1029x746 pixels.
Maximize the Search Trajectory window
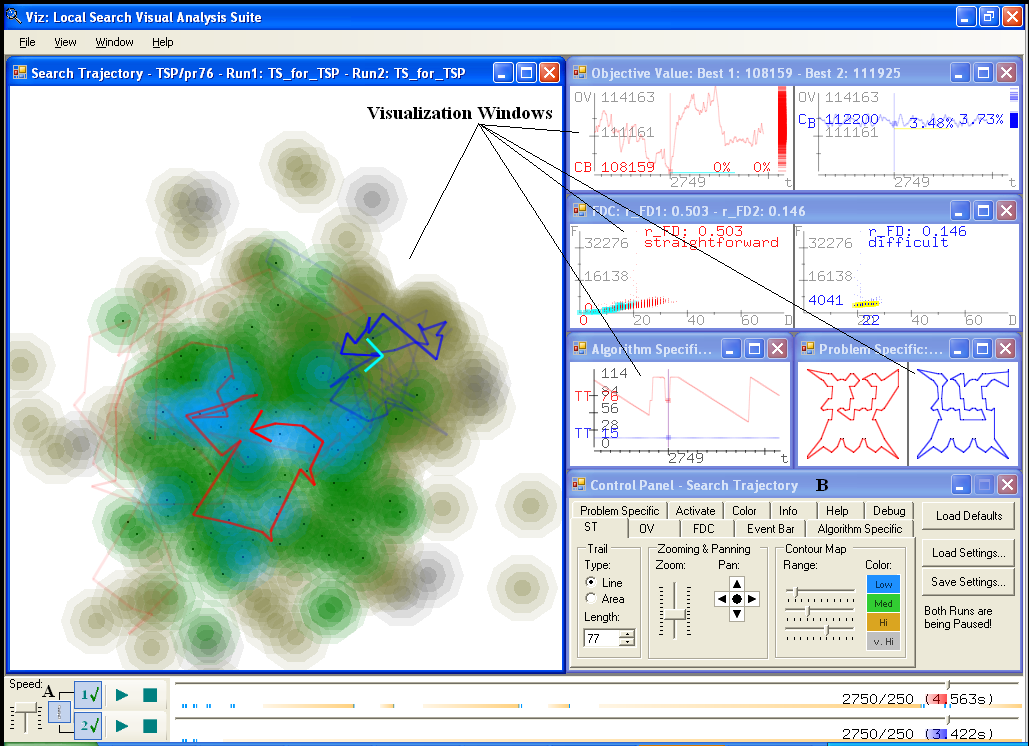(x=526, y=73)
